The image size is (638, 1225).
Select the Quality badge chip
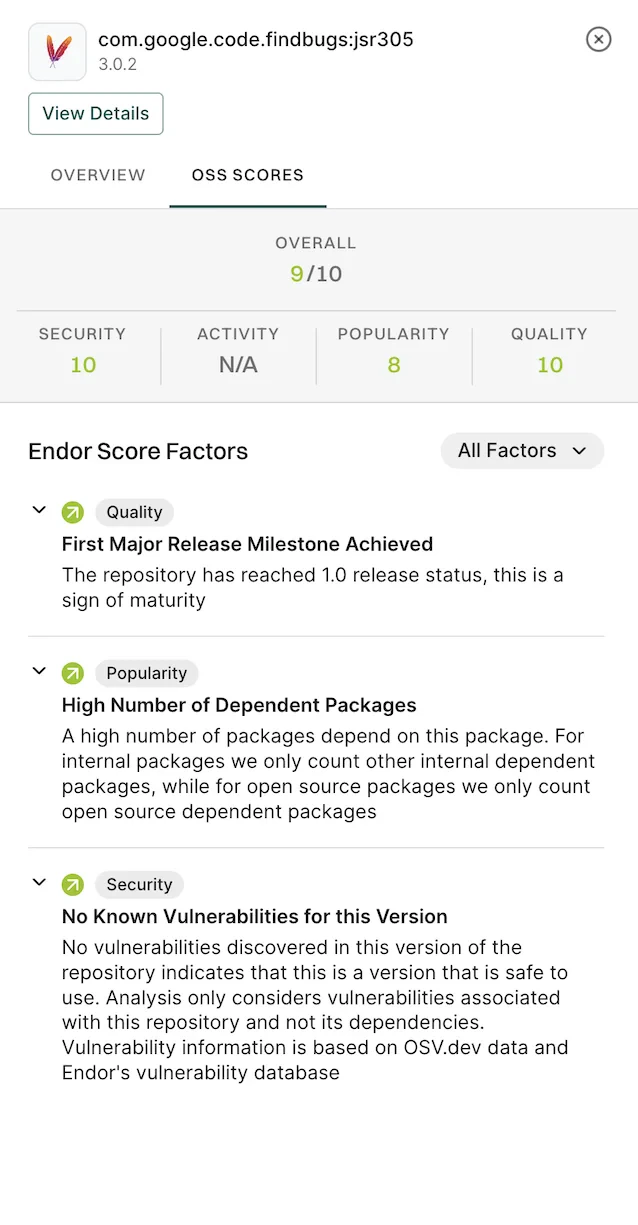(x=134, y=512)
